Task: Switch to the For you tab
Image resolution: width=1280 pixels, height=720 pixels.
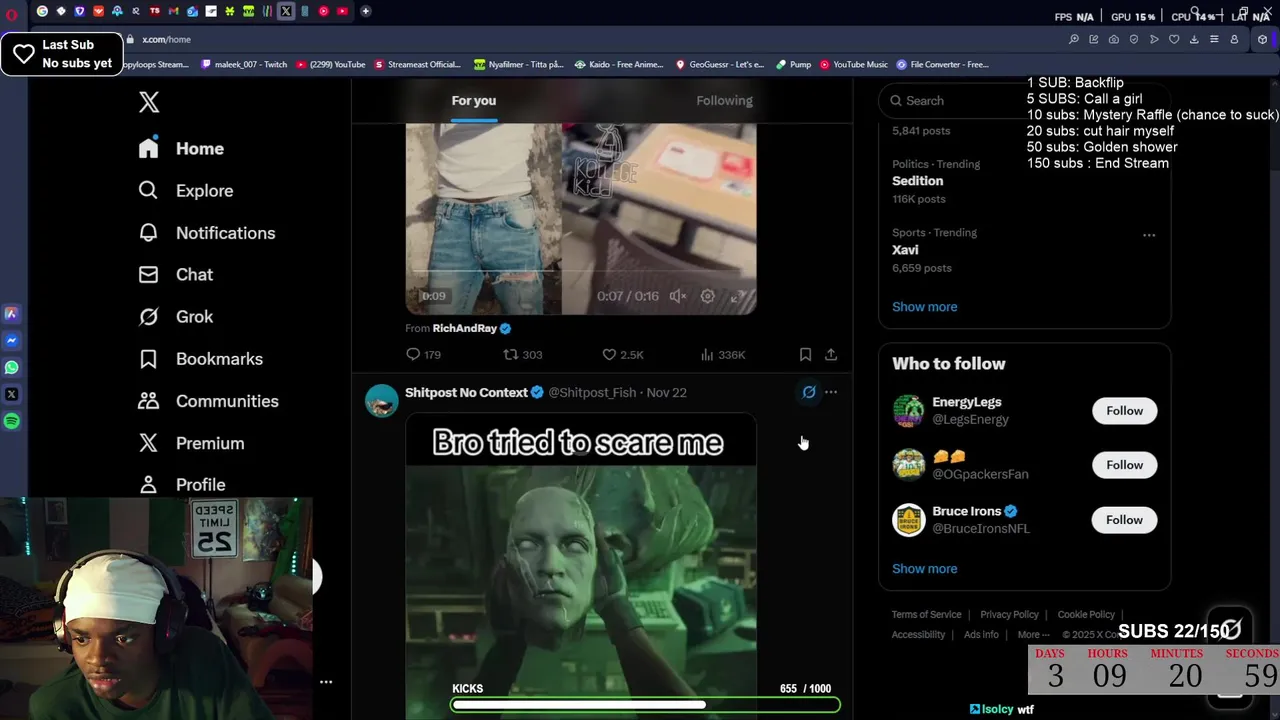Action: point(474,100)
